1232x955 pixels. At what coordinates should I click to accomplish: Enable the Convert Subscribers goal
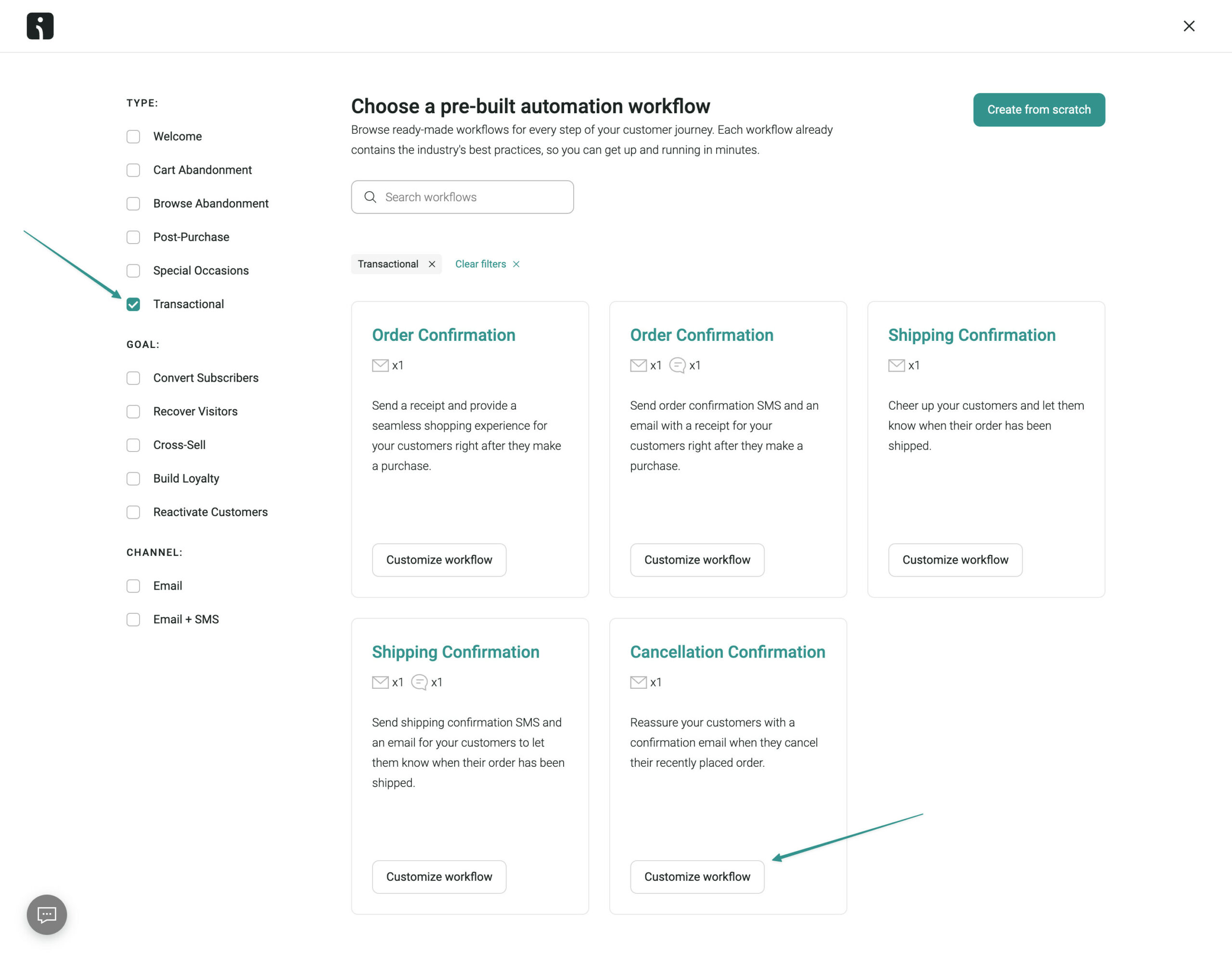(133, 378)
